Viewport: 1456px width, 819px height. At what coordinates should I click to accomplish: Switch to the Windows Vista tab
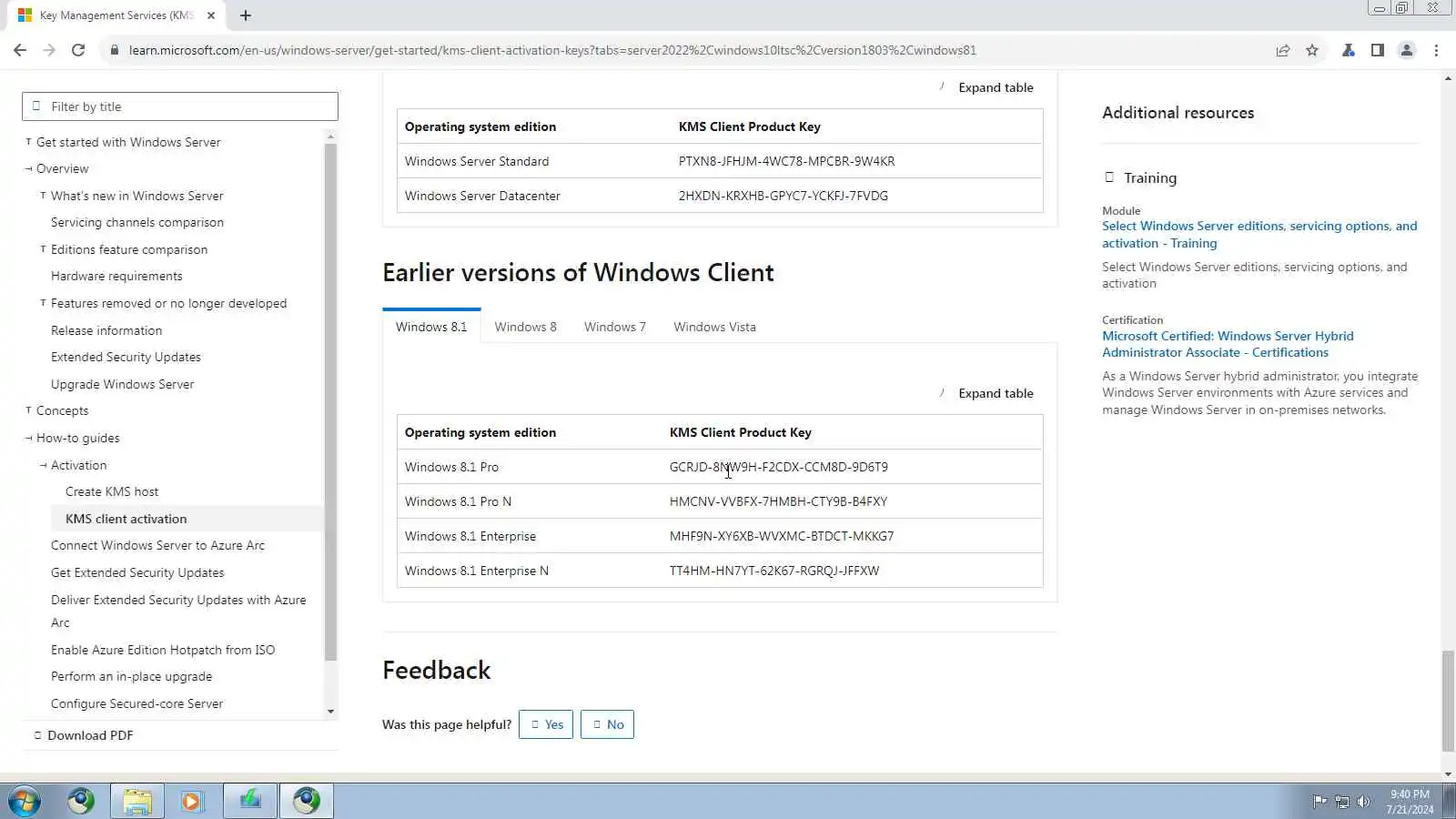[714, 327]
